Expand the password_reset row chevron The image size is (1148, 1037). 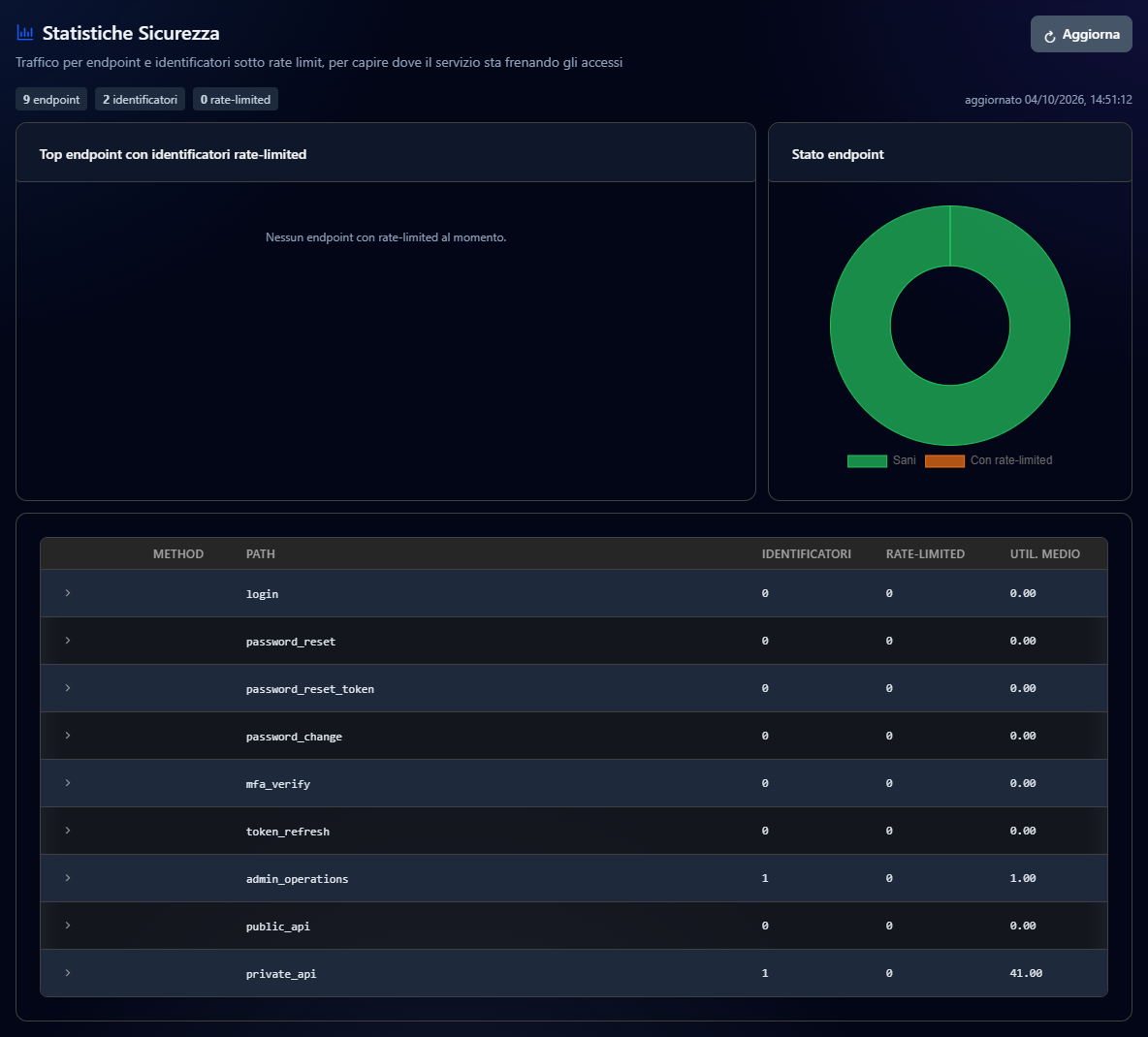67,641
